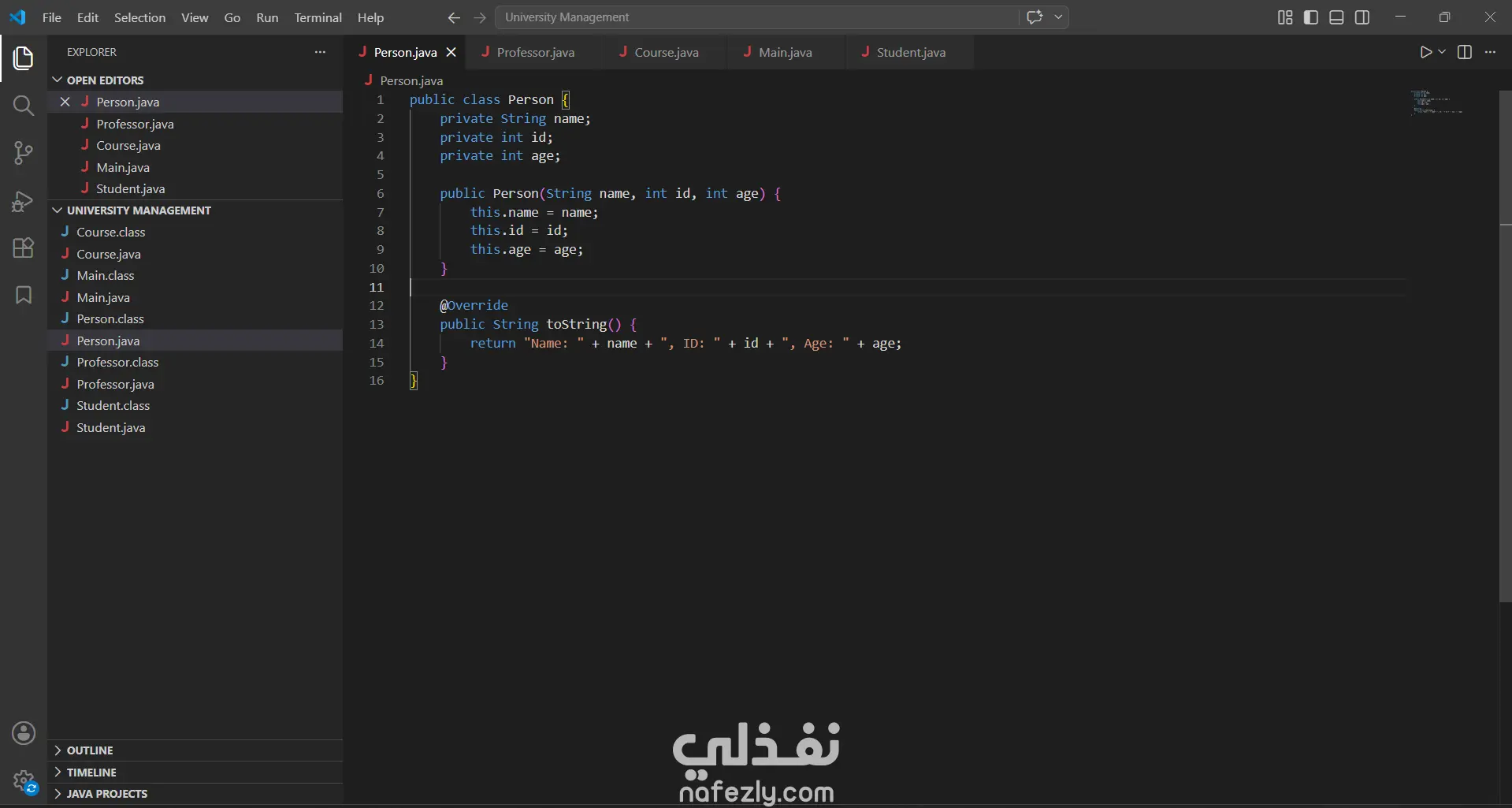This screenshot has height=808, width=1512.
Task: Switch to the Main.java tab
Action: click(785, 52)
